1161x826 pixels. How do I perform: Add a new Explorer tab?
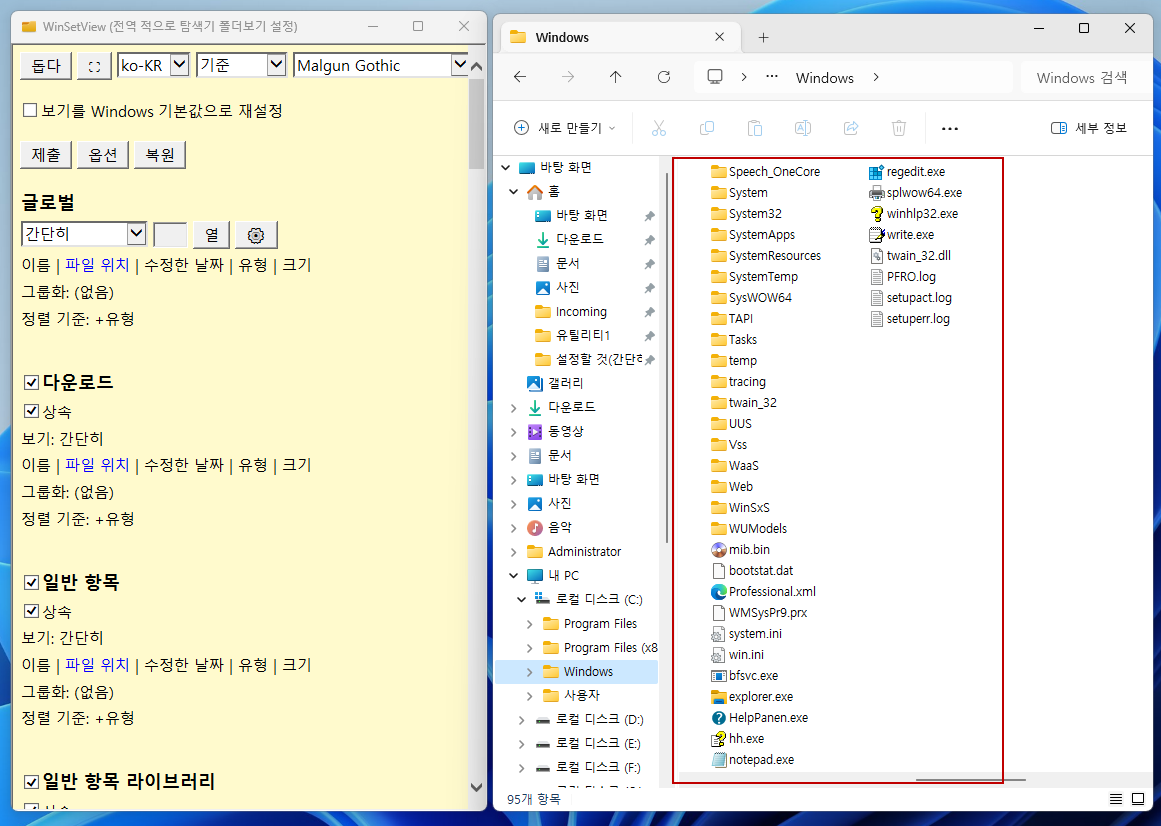pyautogui.click(x=764, y=37)
